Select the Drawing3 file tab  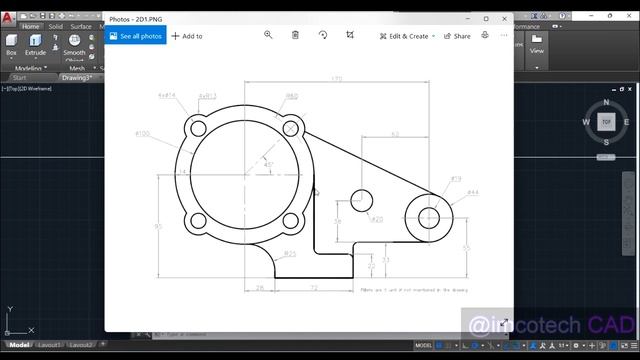coord(77,78)
